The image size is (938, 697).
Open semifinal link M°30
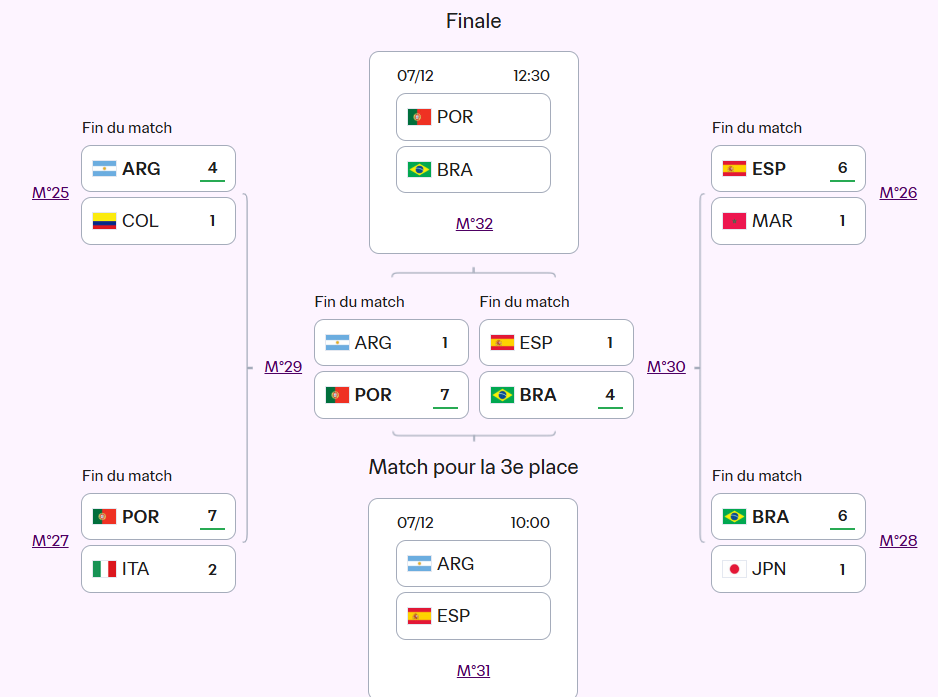click(666, 367)
